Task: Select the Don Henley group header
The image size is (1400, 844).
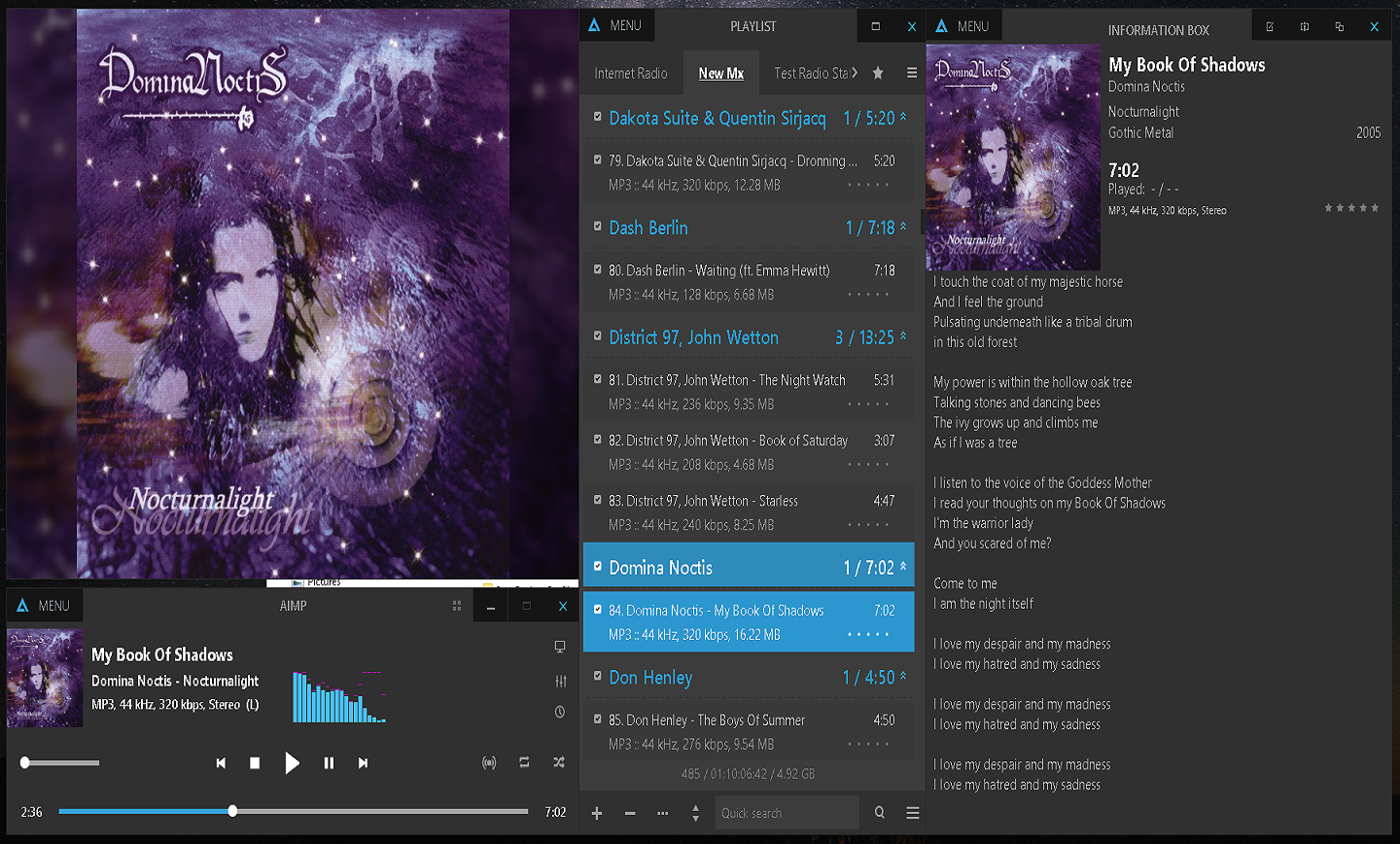Action: 749,677
